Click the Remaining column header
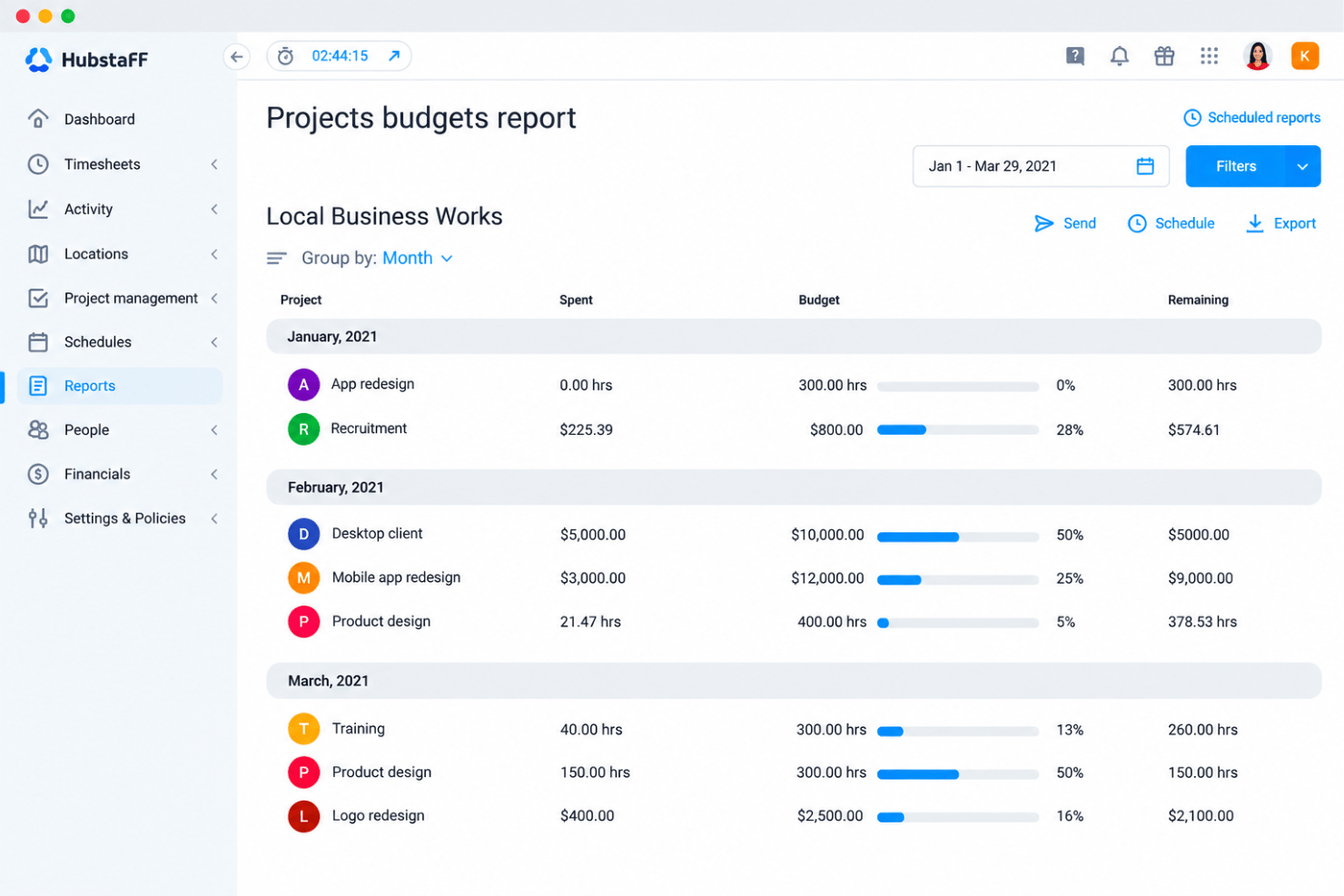This screenshot has height=896, width=1344. pyautogui.click(x=1198, y=300)
